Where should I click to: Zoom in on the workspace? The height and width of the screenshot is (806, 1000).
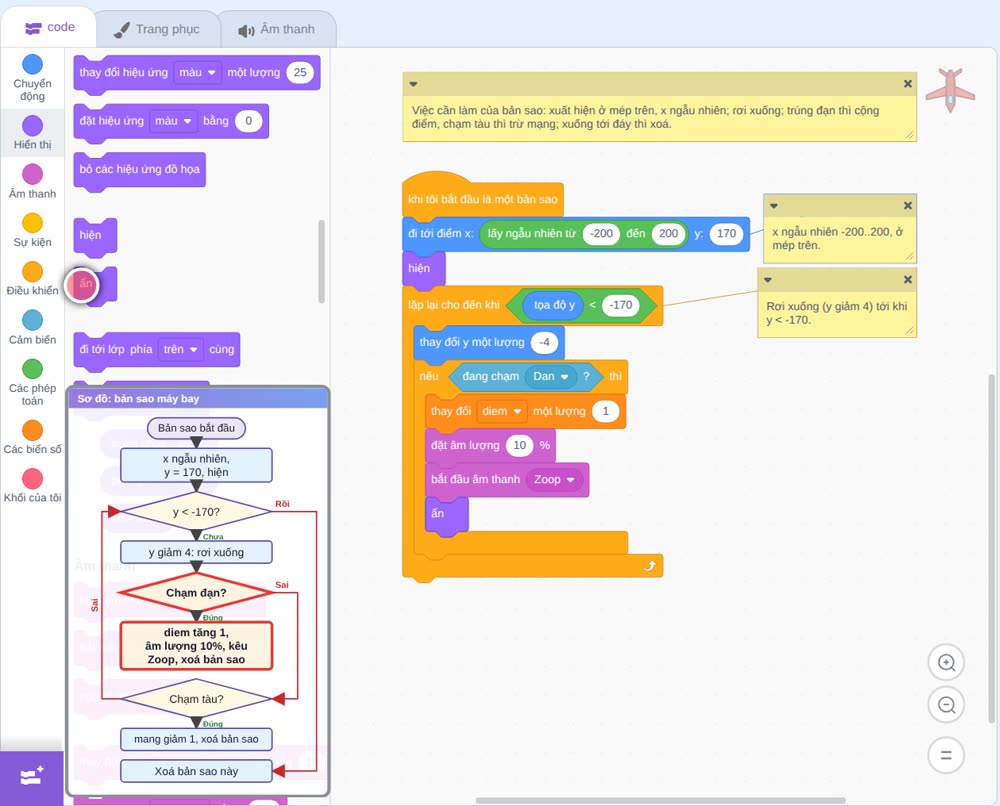click(946, 663)
